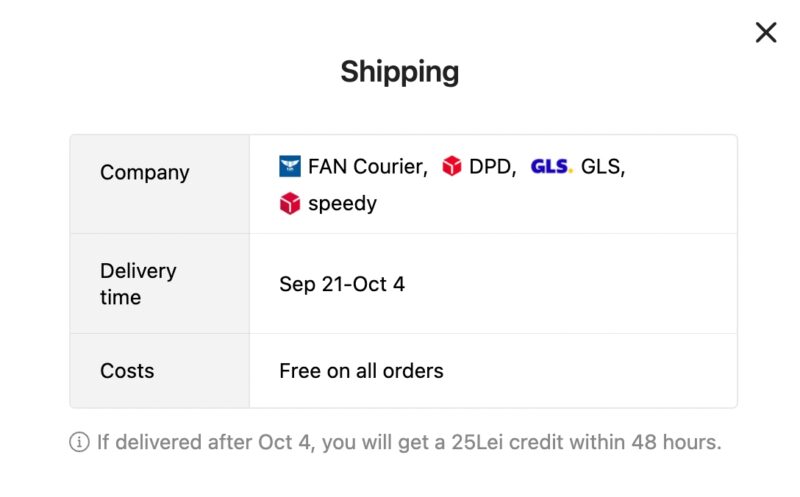800x497 pixels.
Task: Select the FAN Courier company name
Action: (366, 167)
